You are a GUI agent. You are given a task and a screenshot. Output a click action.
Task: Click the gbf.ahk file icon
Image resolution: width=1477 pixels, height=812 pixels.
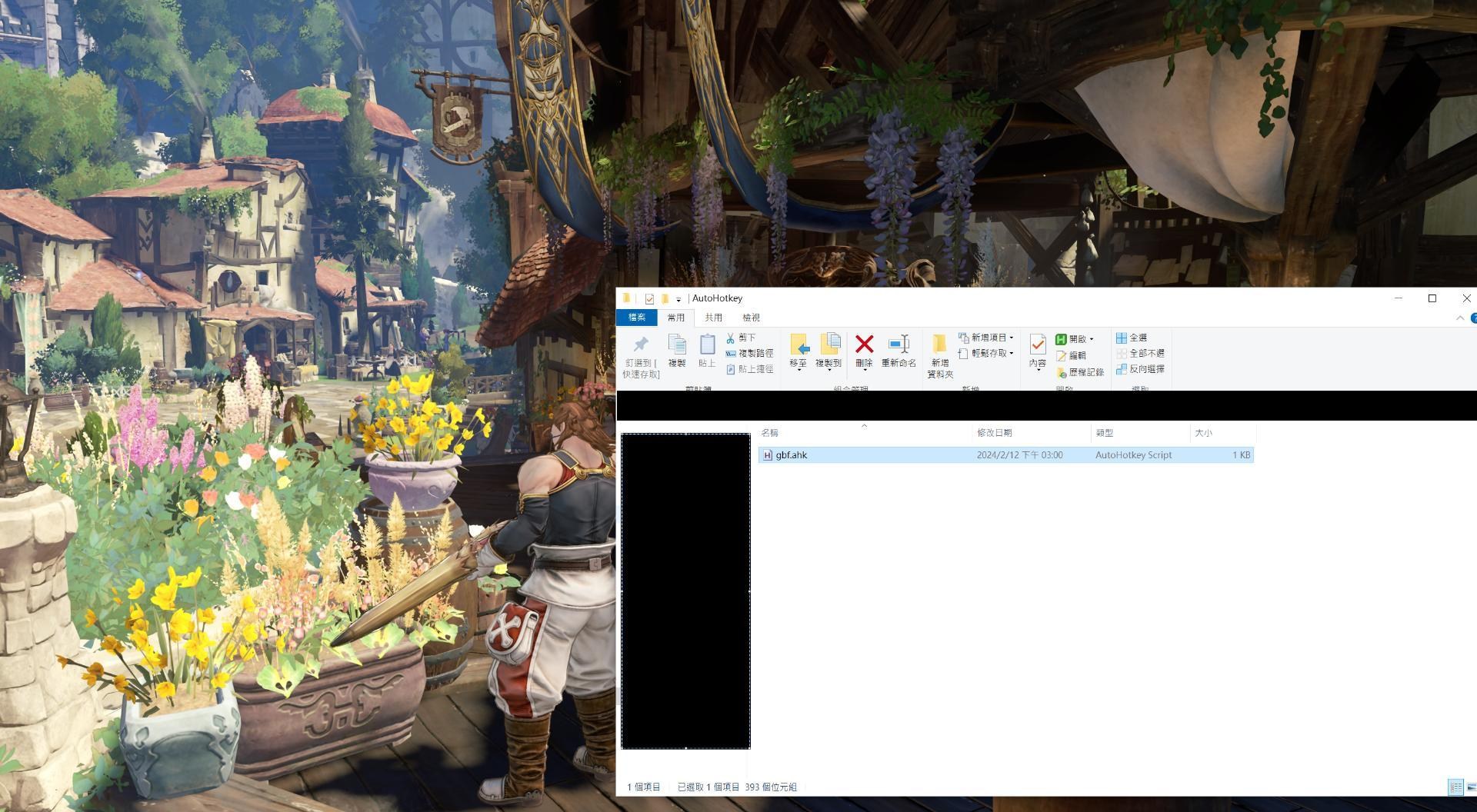[767, 455]
